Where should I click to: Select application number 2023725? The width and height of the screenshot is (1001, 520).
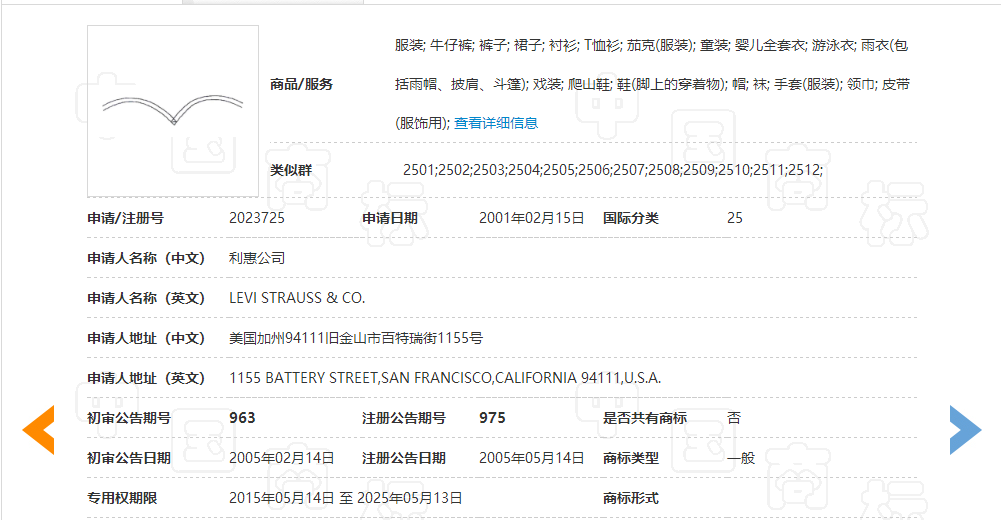coord(257,218)
